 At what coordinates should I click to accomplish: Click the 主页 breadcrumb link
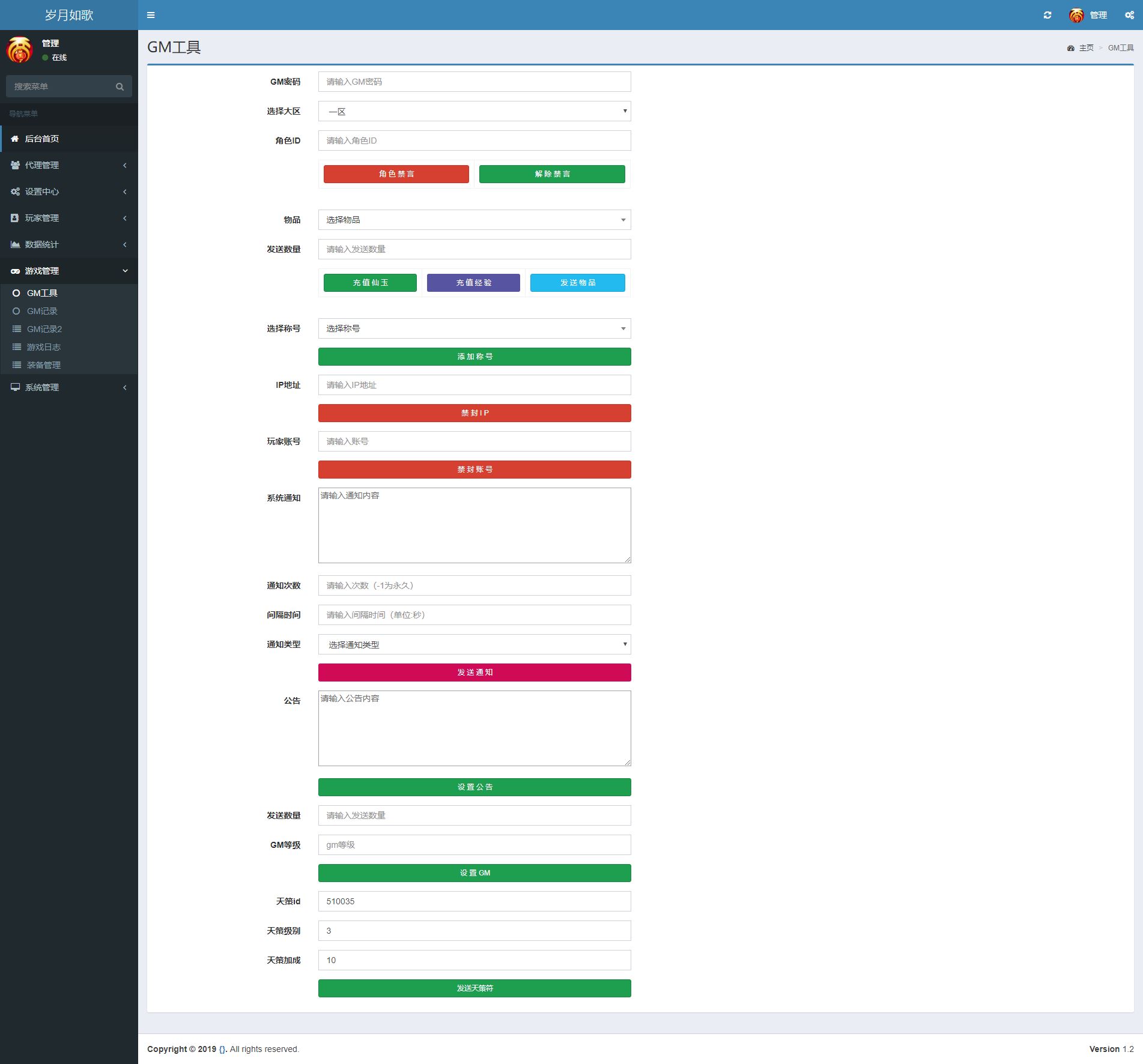pyautogui.click(x=1086, y=48)
